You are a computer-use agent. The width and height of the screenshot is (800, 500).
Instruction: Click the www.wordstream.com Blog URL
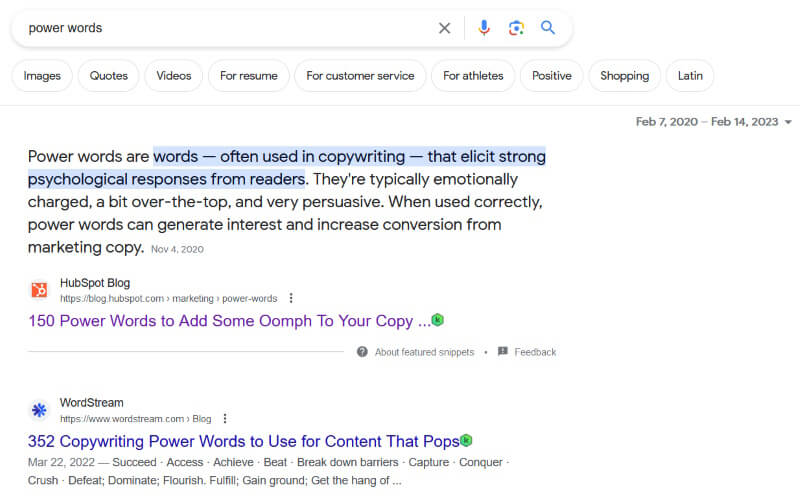coord(136,419)
